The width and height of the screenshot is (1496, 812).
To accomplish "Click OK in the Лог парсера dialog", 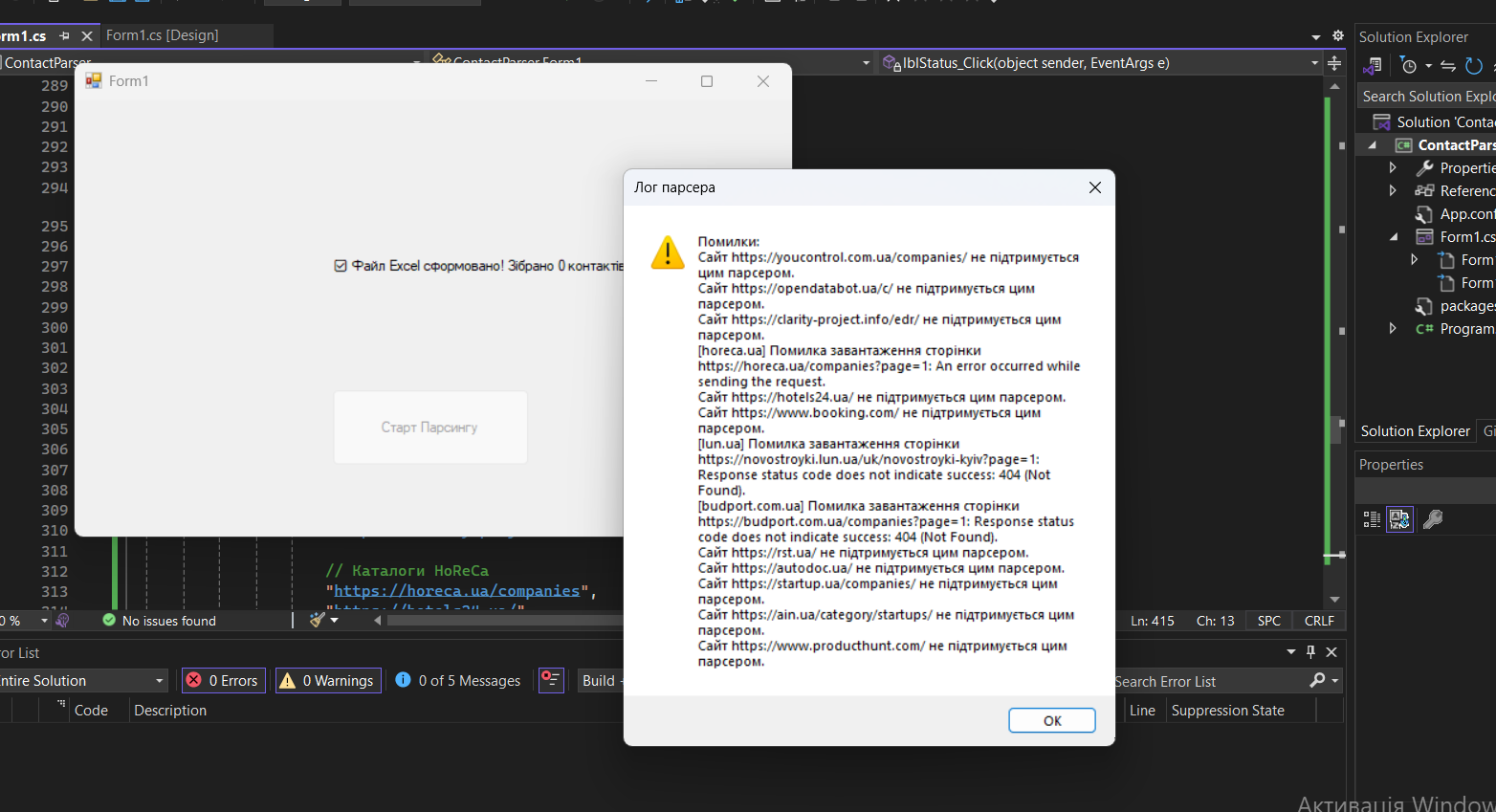I will 1052,720.
